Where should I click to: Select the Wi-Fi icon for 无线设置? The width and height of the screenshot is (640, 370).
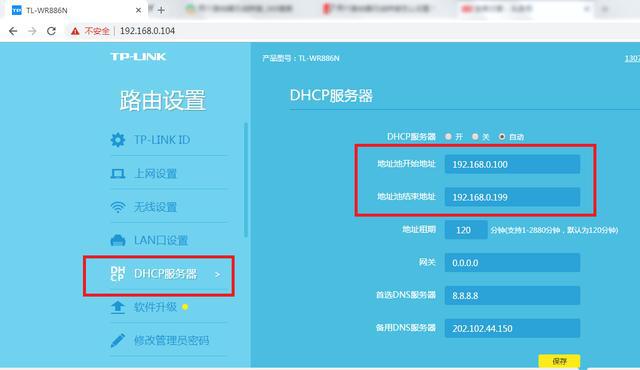(x=118, y=207)
